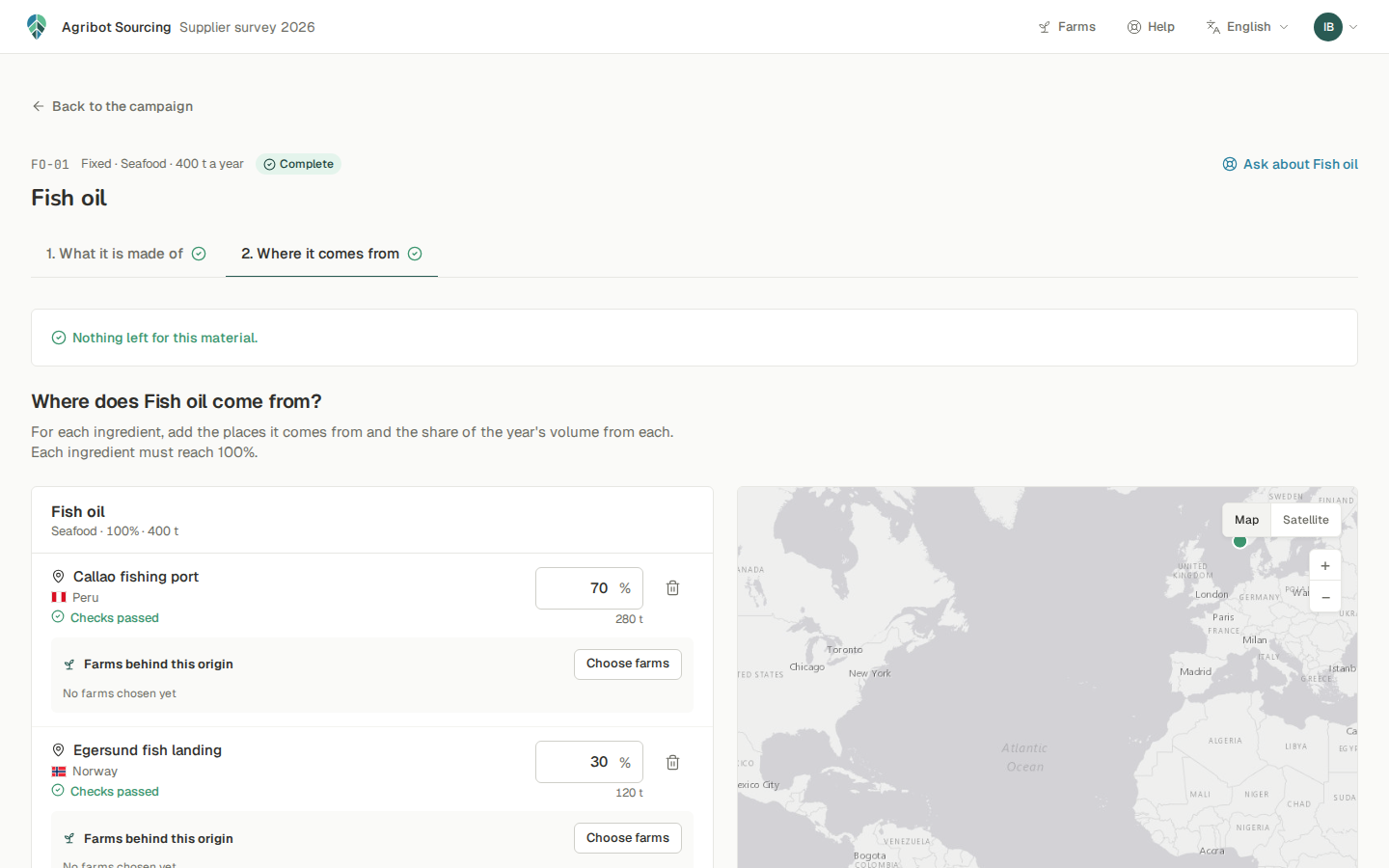Viewport: 1389px width, 868px height.
Task: Zoom in on the map
Action: (x=1325, y=566)
